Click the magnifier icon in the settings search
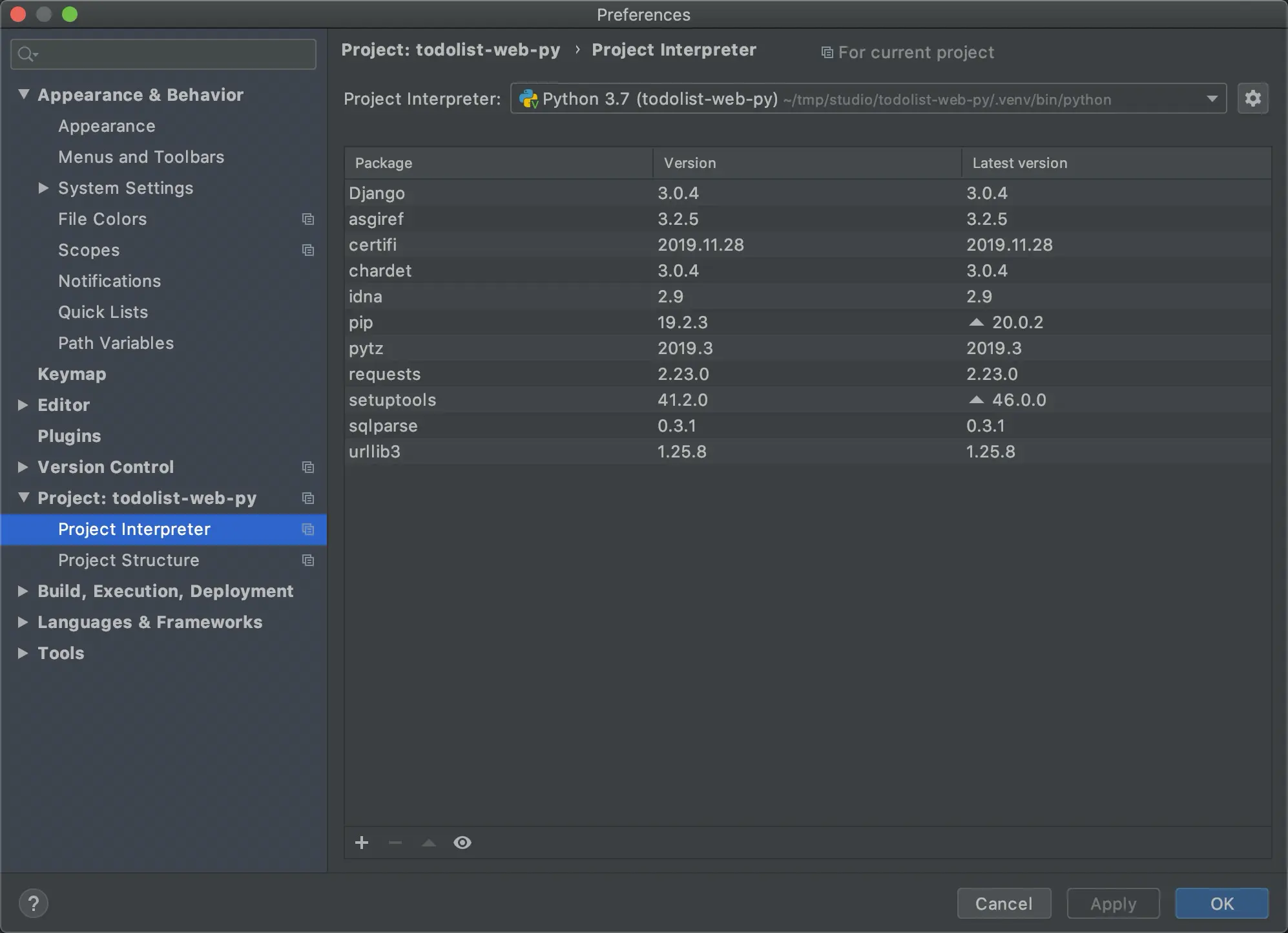1288x933 pixels. coord(27,54)
